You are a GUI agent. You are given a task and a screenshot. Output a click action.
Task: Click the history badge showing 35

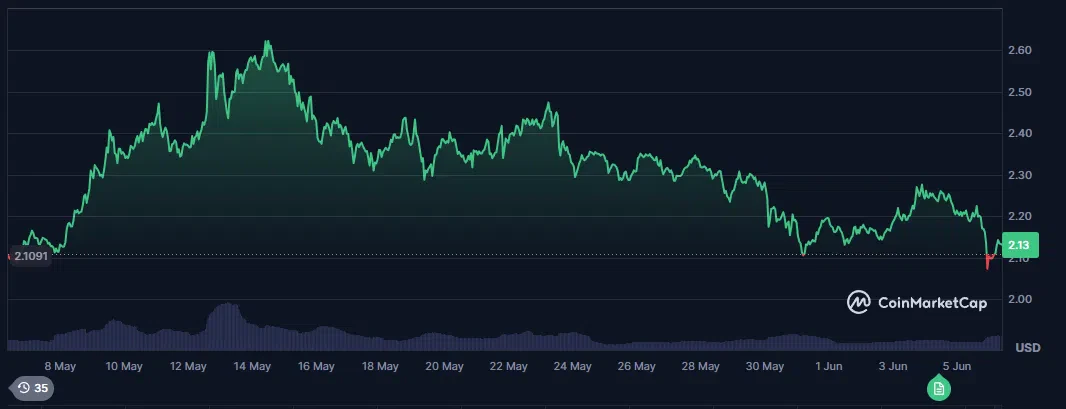pyautogui.click(x=33, y=388)
